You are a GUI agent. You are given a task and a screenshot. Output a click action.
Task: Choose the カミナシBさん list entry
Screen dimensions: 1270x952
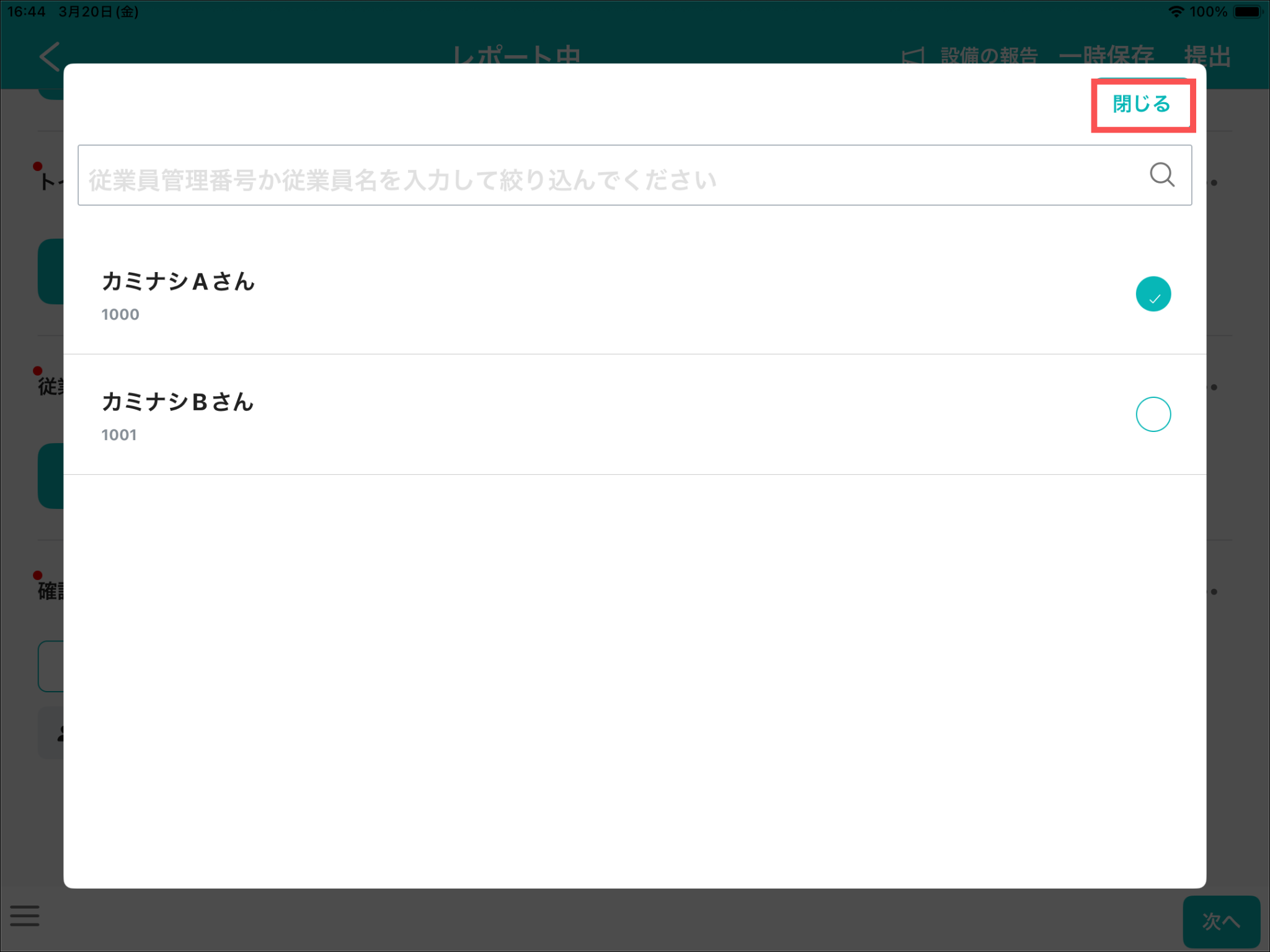[x=178, y=402]
